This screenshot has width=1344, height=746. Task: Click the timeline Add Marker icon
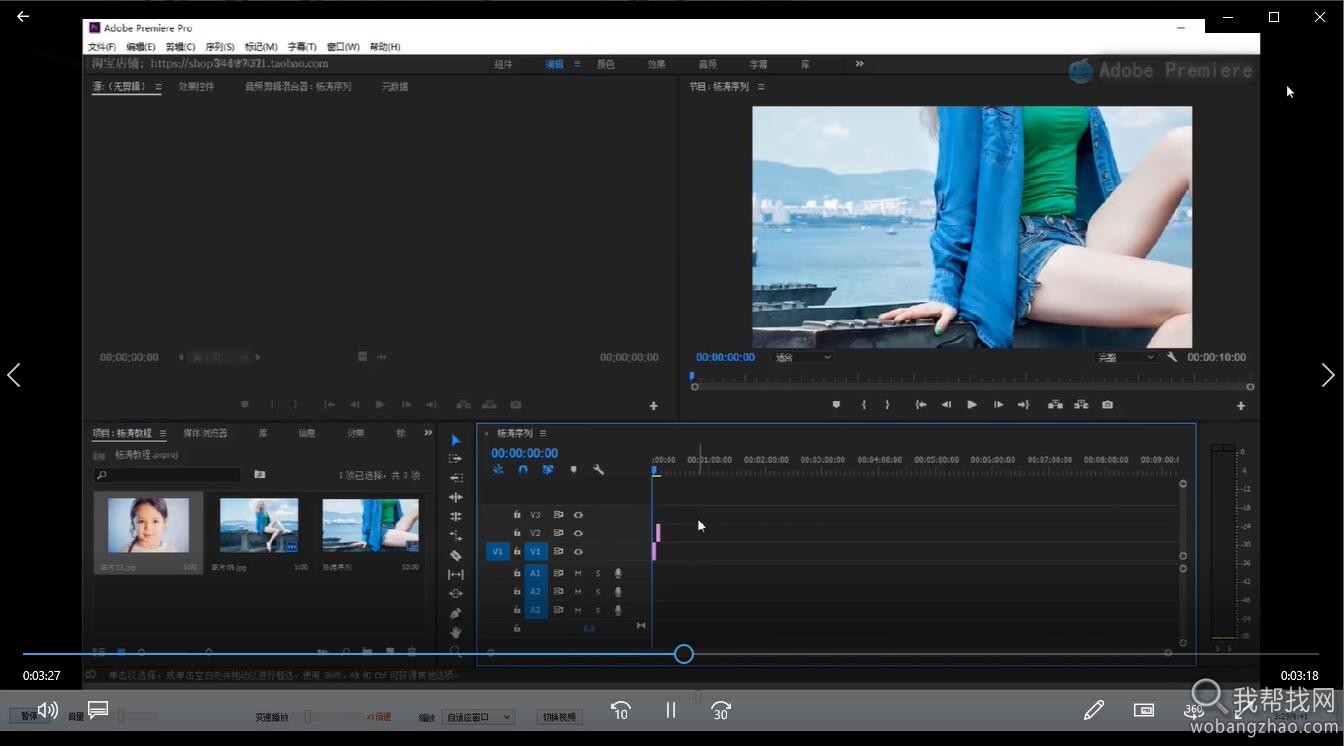point(573,469)
